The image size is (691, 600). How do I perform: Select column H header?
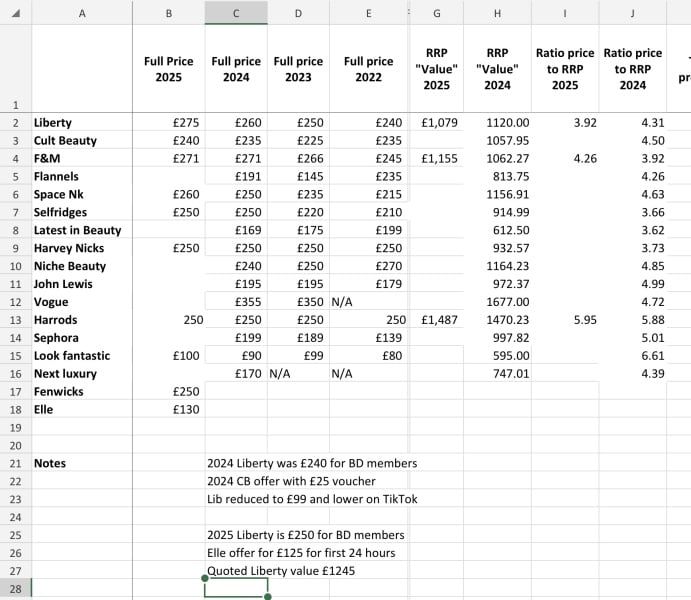pyautogui.click(x=497, y=13)
